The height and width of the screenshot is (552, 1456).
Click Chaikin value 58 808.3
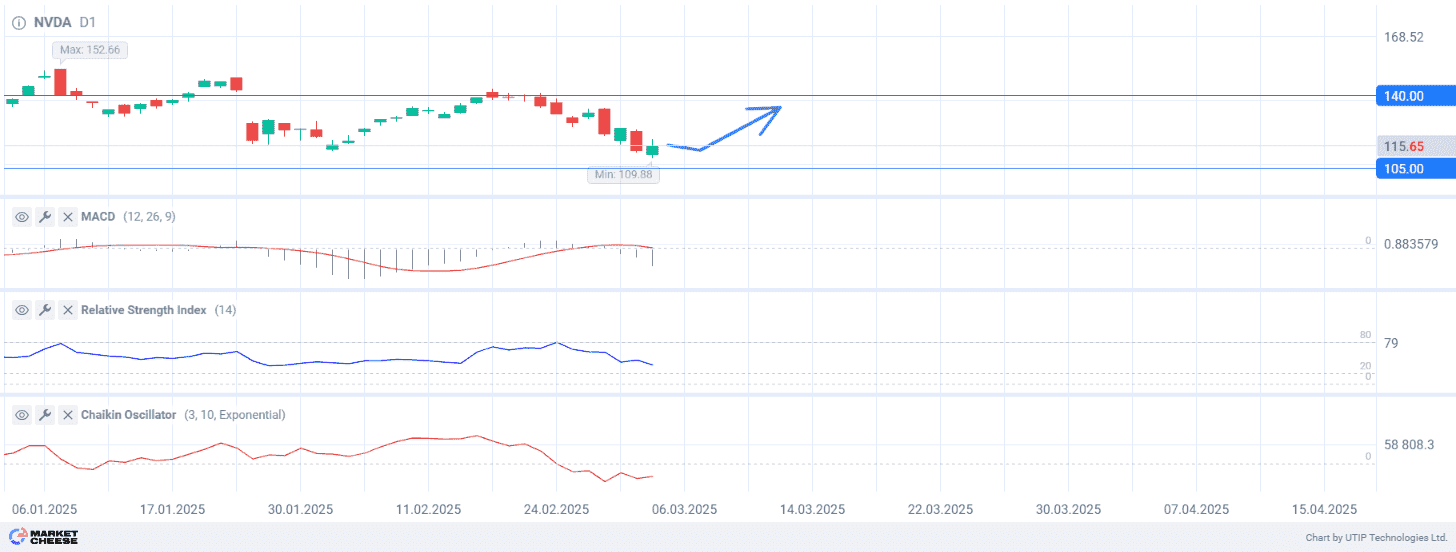point(1409,444)
